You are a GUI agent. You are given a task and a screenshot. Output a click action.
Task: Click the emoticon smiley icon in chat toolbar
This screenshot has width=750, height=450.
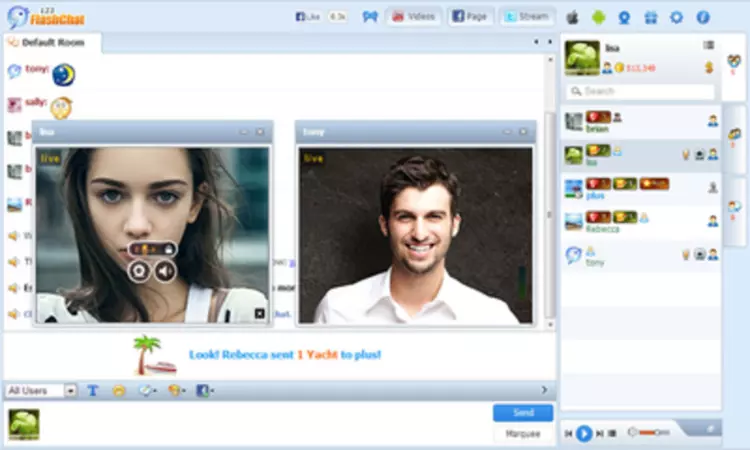tap(119, 391)
